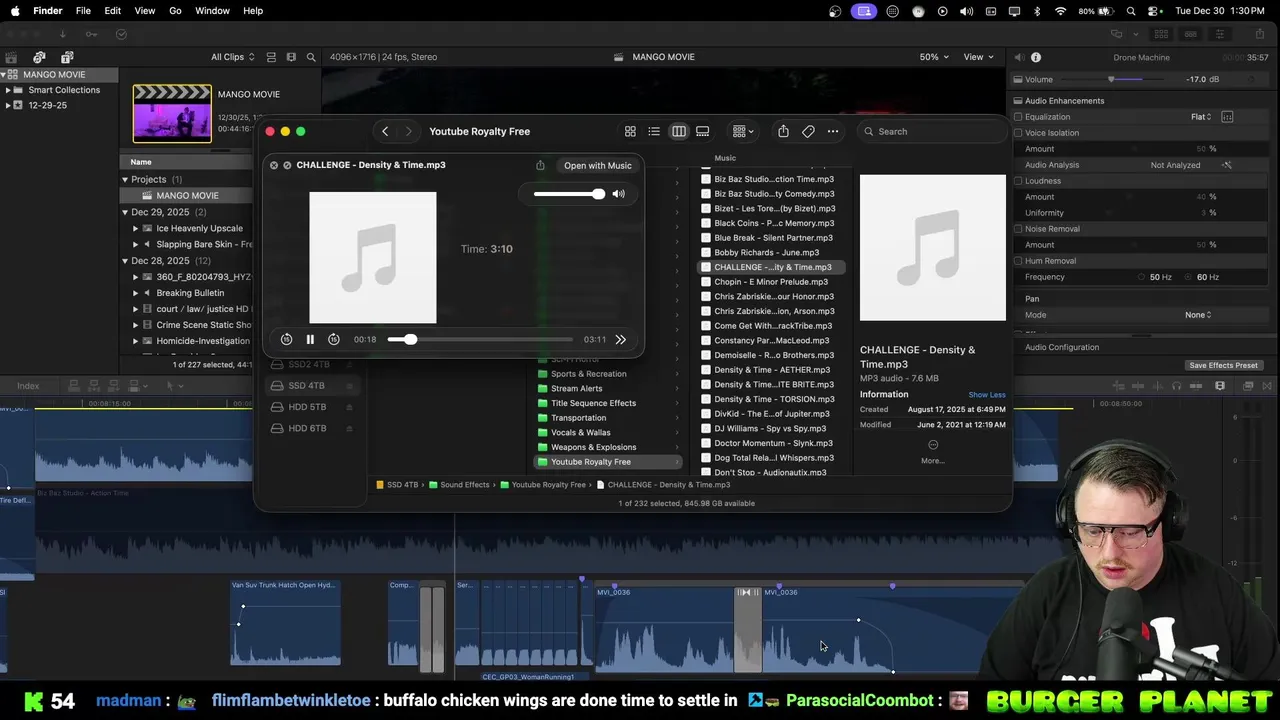Click the More button in preview pane
The width and height of the screenshot is (1280, 720).
[933, 452]
